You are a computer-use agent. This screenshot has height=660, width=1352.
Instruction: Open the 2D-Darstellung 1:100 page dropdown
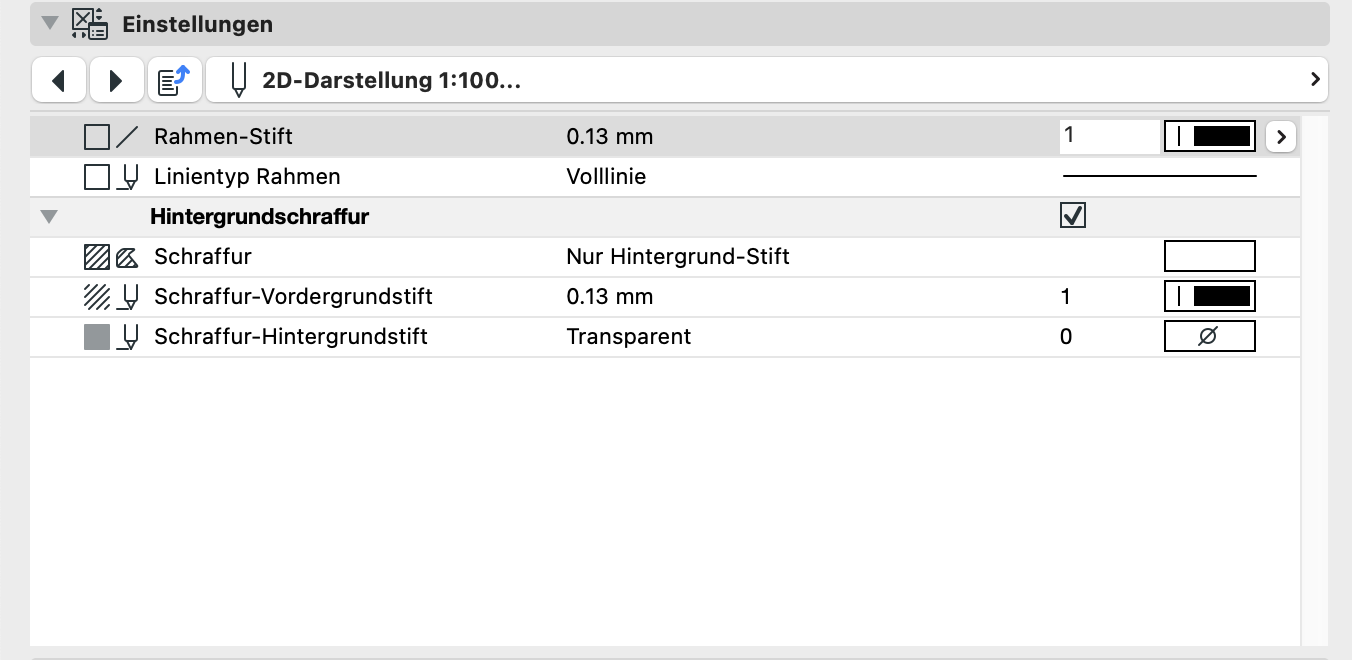[x=767, y=80]
